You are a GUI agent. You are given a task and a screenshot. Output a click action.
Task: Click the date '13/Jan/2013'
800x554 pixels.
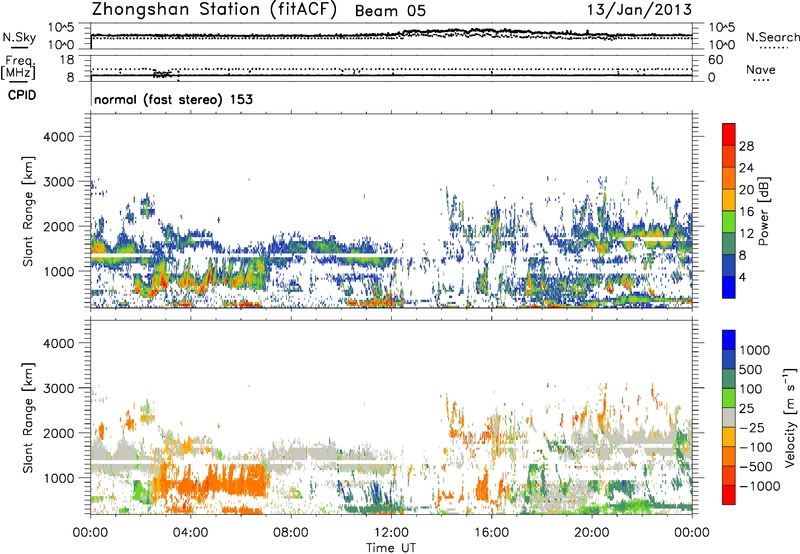pos(639,9)
